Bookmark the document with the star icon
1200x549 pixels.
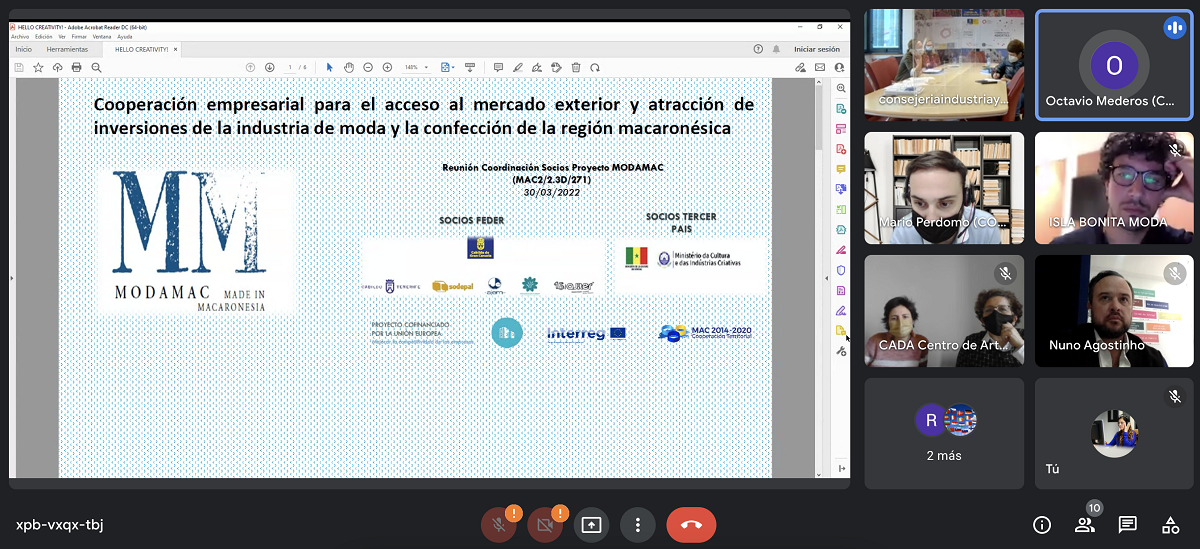click(38, 67)
